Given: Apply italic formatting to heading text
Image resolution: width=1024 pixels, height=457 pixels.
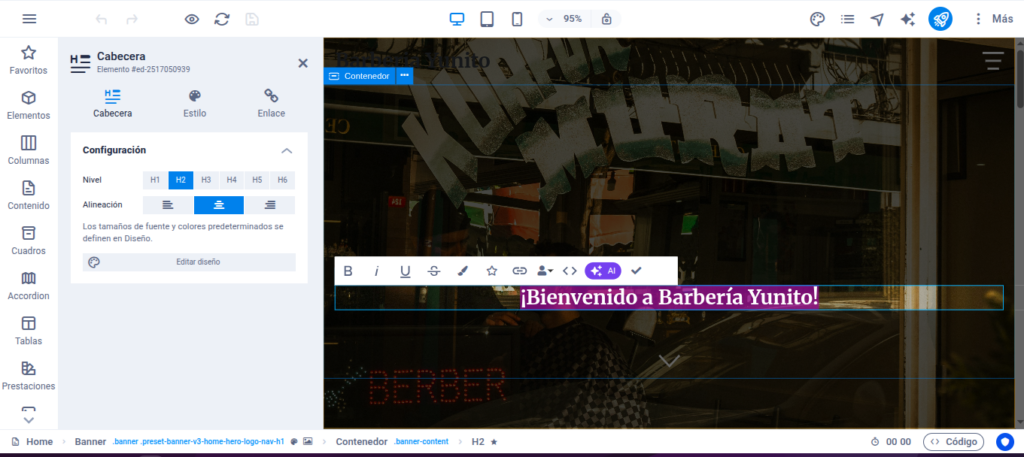Looking at the screenshot, I should click(377, 271).
